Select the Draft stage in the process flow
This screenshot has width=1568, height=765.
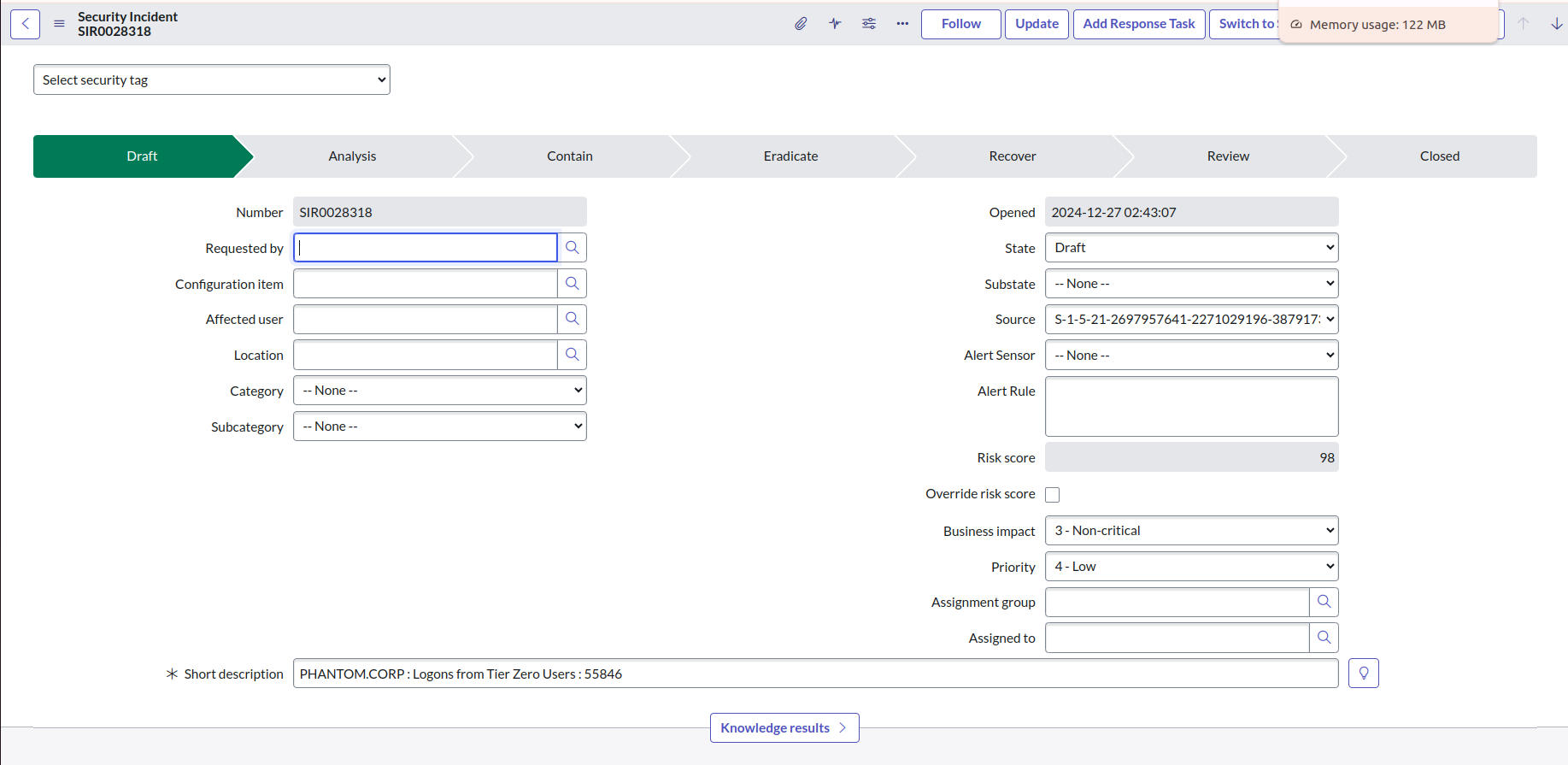142,156
